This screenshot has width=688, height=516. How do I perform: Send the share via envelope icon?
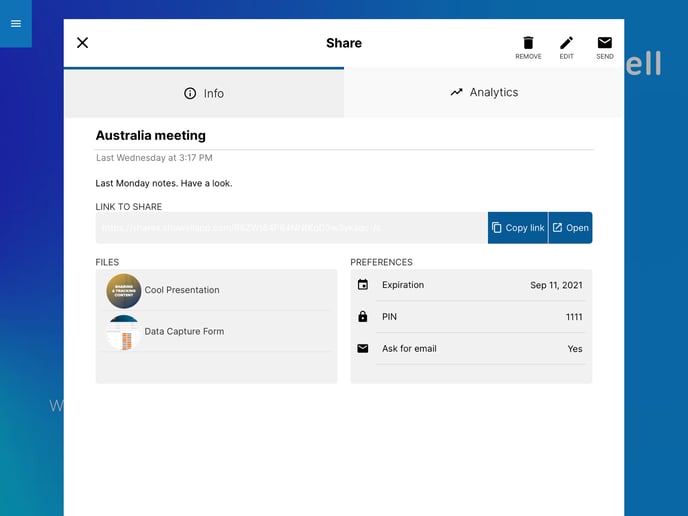click(x=605, y=48)
